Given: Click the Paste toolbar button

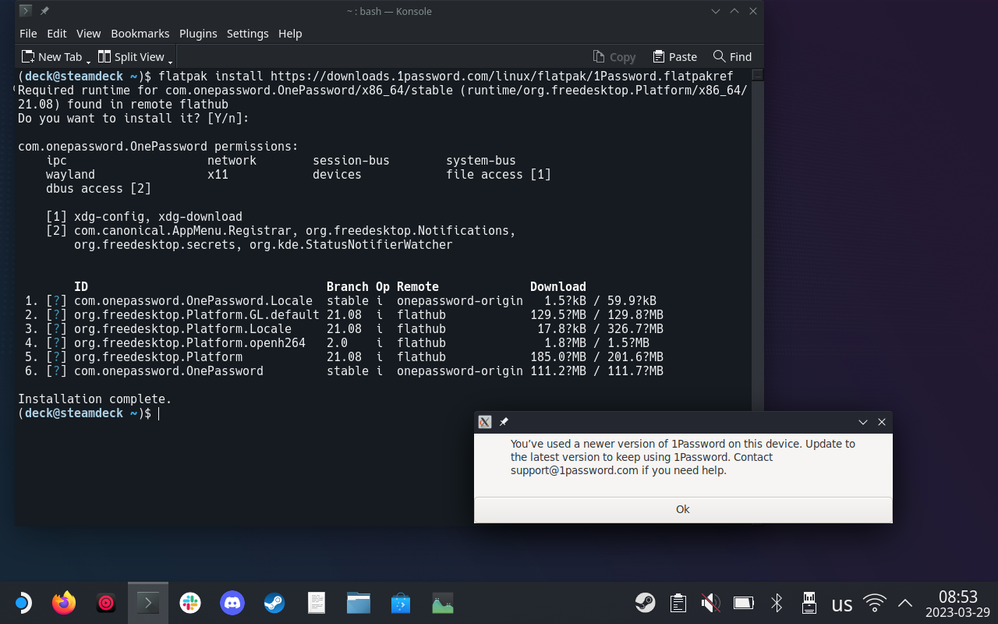Looking at the screenshot, I should click(675, 57).
